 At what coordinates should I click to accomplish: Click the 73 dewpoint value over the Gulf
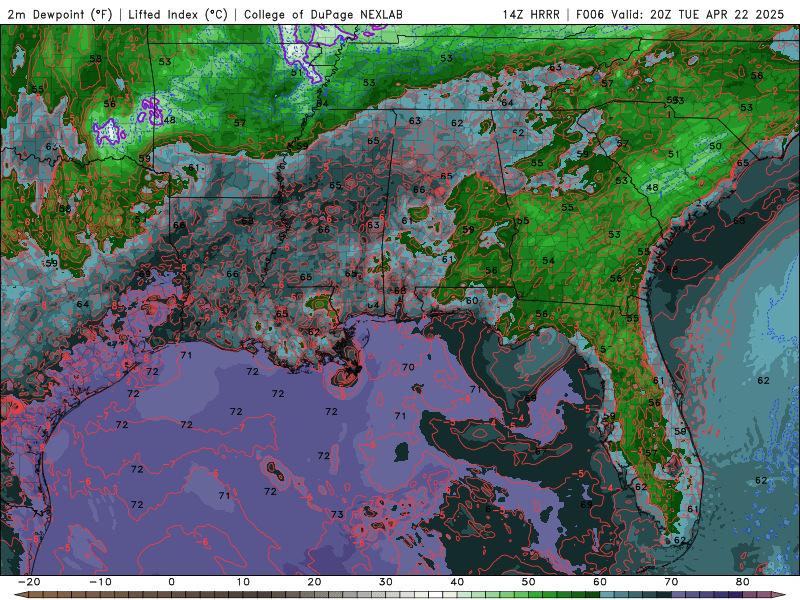pos(337,514)
